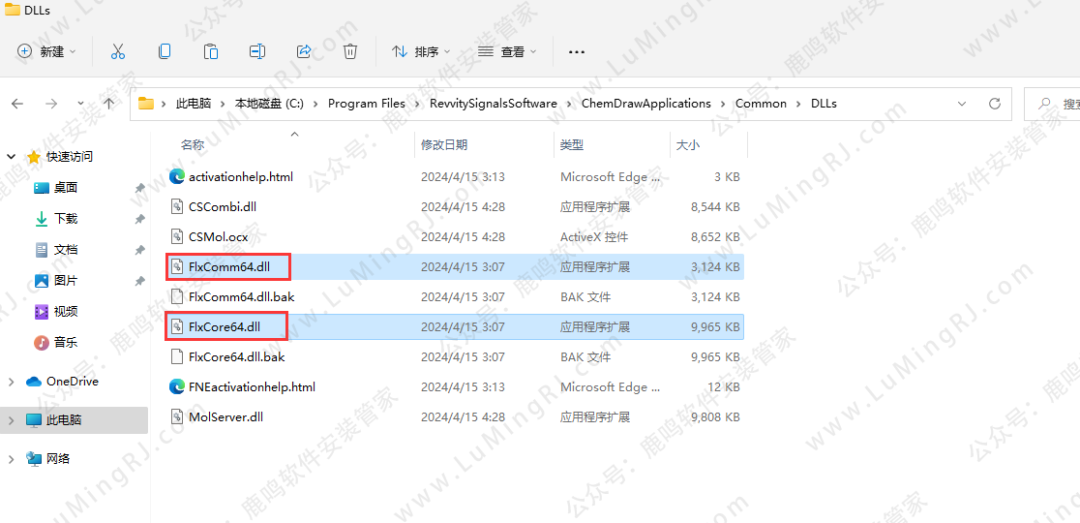
Task: Select 桌面 in Quick access
Action: pyautogui.click(x=66, y=187)
